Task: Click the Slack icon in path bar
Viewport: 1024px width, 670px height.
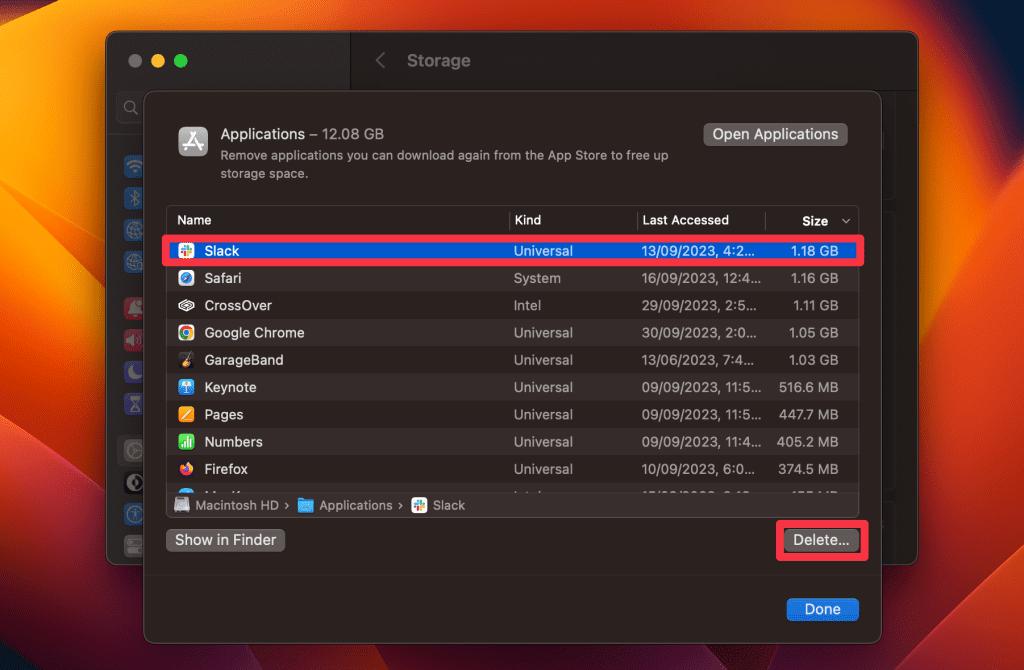Action: pyautogui.click(x=419, y=505)
